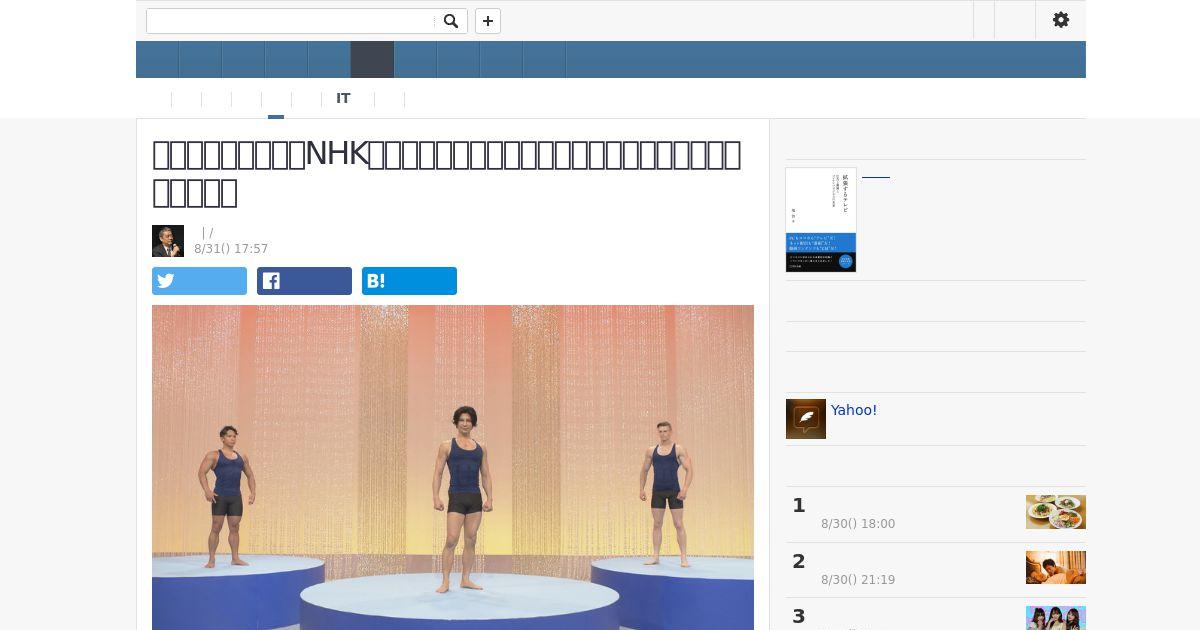Select the IT sub-category tab
This screenshot has width=1200, height=630.
pyautogui.click(x=343, y=98)
